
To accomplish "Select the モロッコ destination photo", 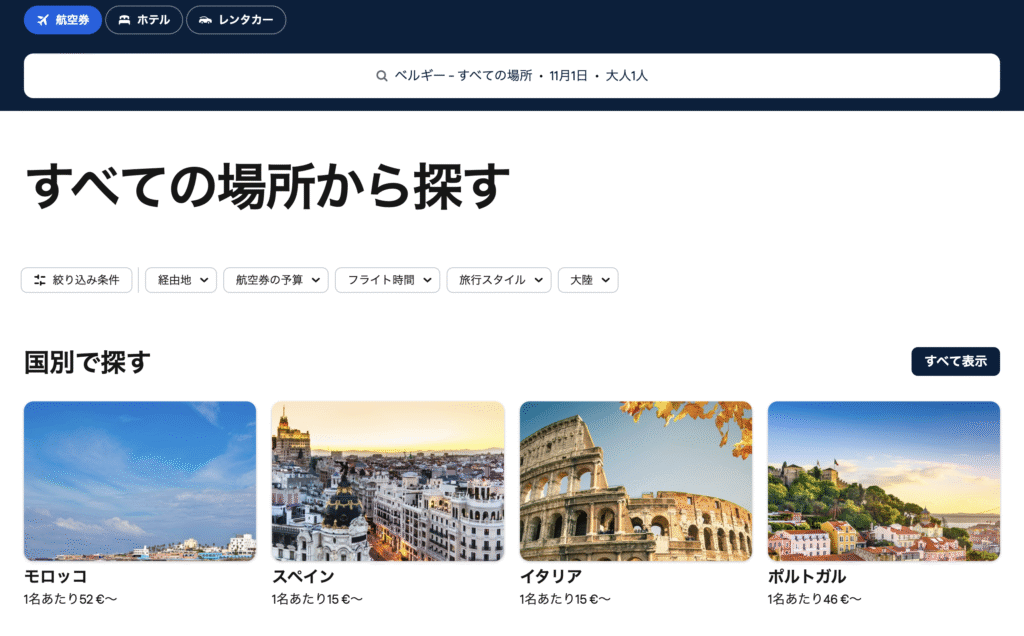I will (x=140, y=481).
